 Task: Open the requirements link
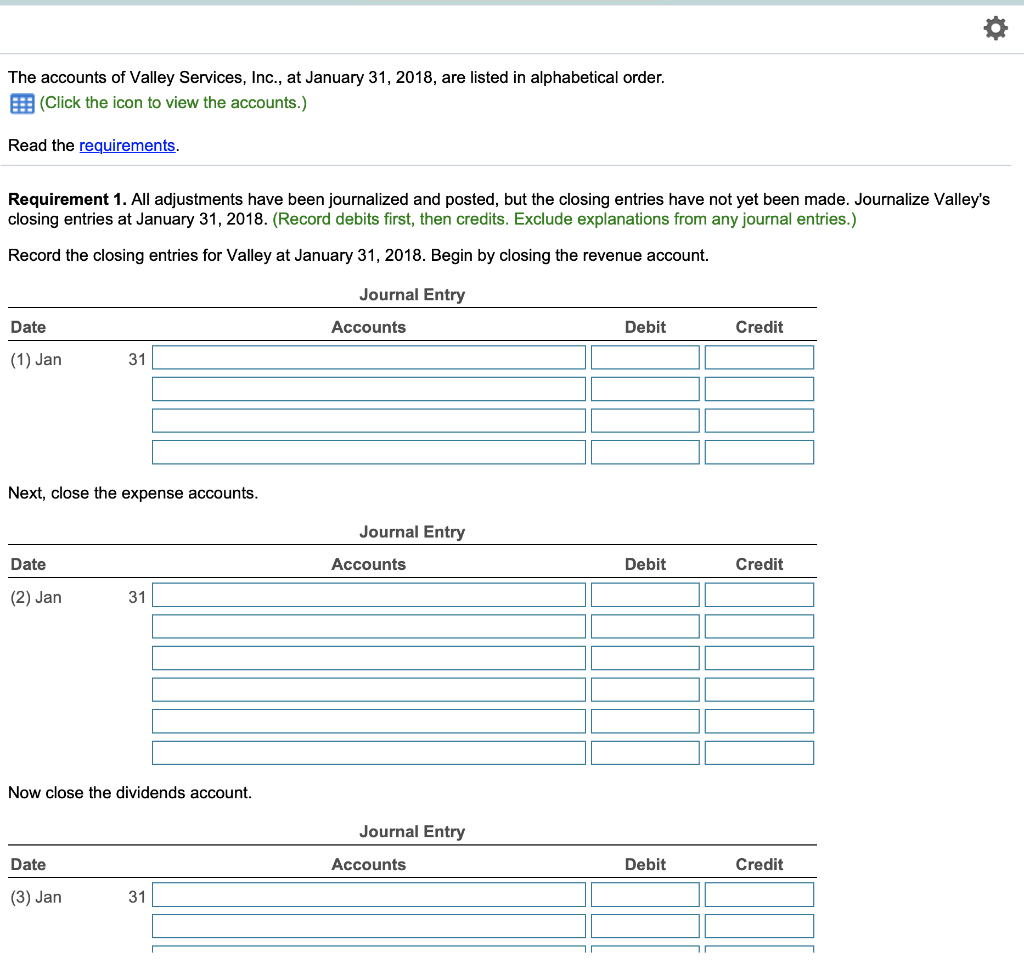point(127,145)
